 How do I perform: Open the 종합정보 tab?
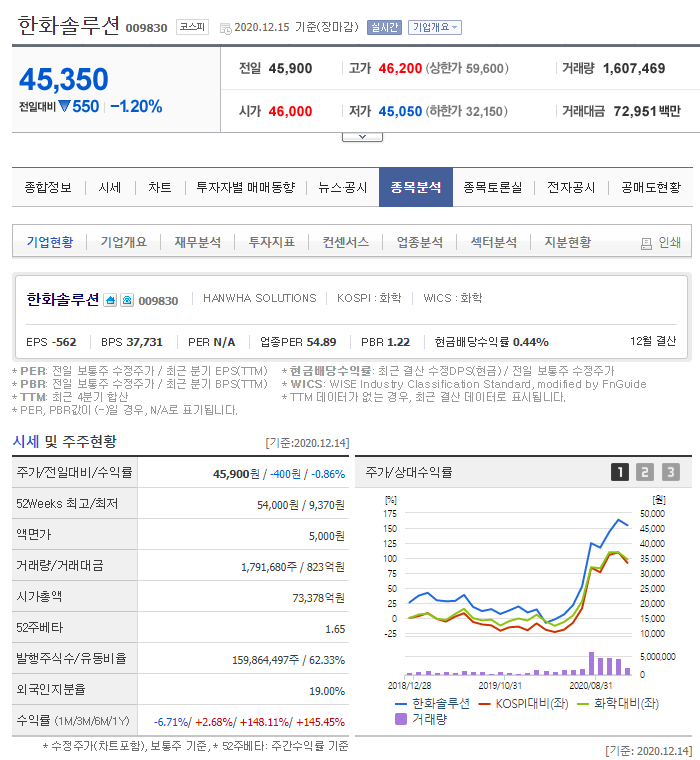[48, 188]
